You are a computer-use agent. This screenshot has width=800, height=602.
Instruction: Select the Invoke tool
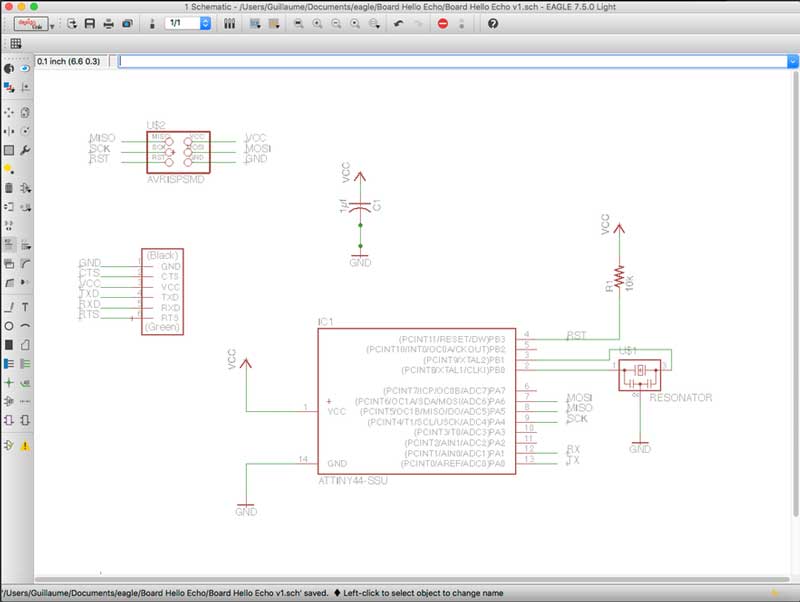tap(25, 282)
